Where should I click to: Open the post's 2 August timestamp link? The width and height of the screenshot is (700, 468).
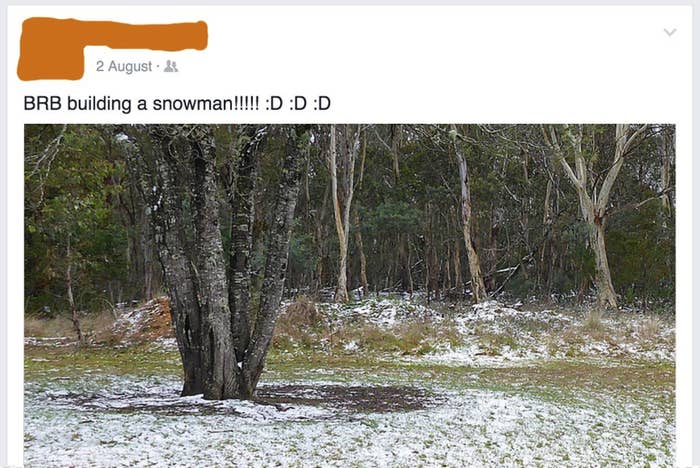click(x=124, y=66)
